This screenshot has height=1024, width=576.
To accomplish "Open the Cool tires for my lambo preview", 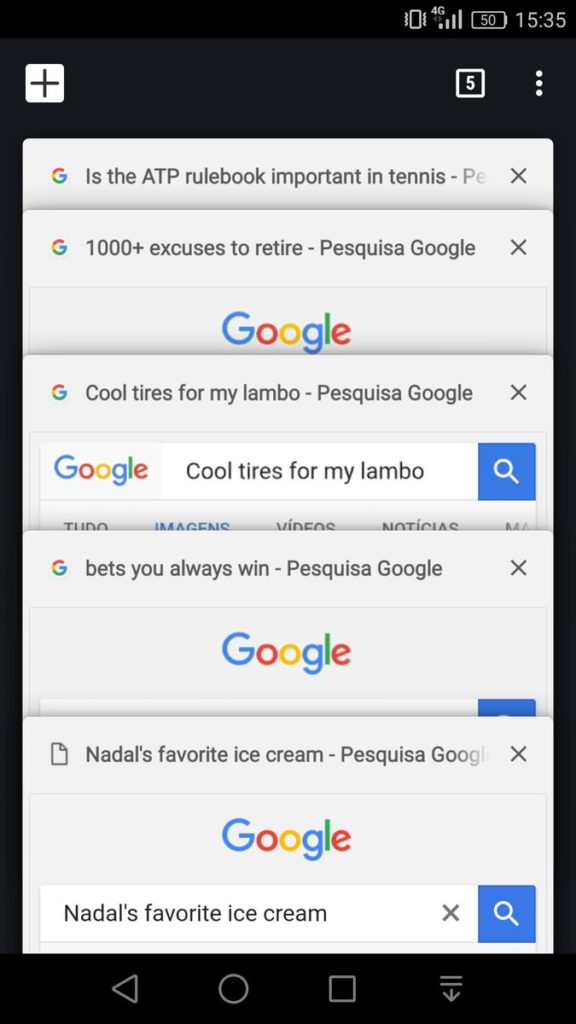I will 288,481.
